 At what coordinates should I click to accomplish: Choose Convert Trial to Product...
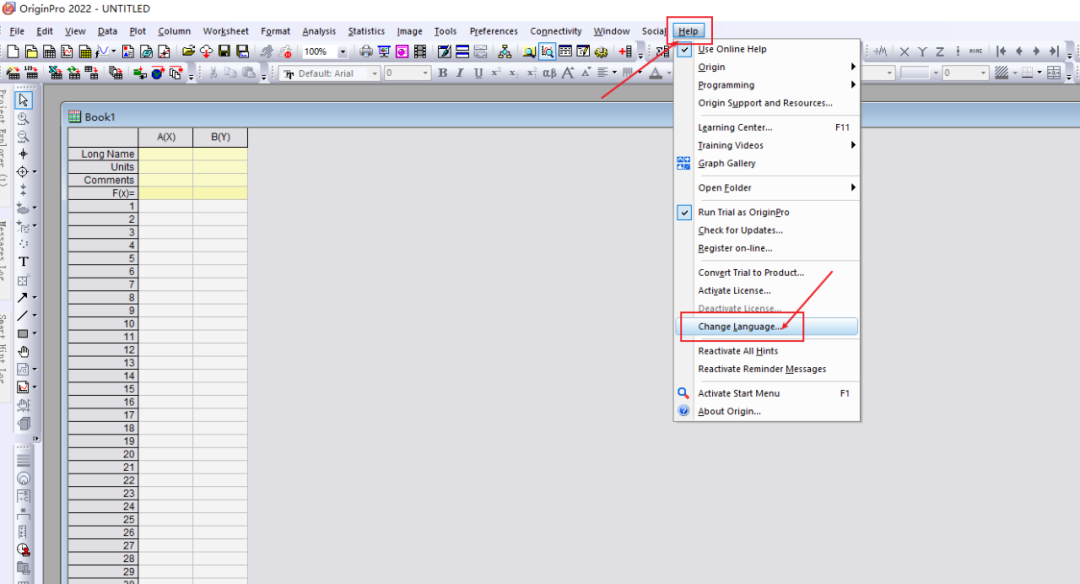click(x=767, y=273)
